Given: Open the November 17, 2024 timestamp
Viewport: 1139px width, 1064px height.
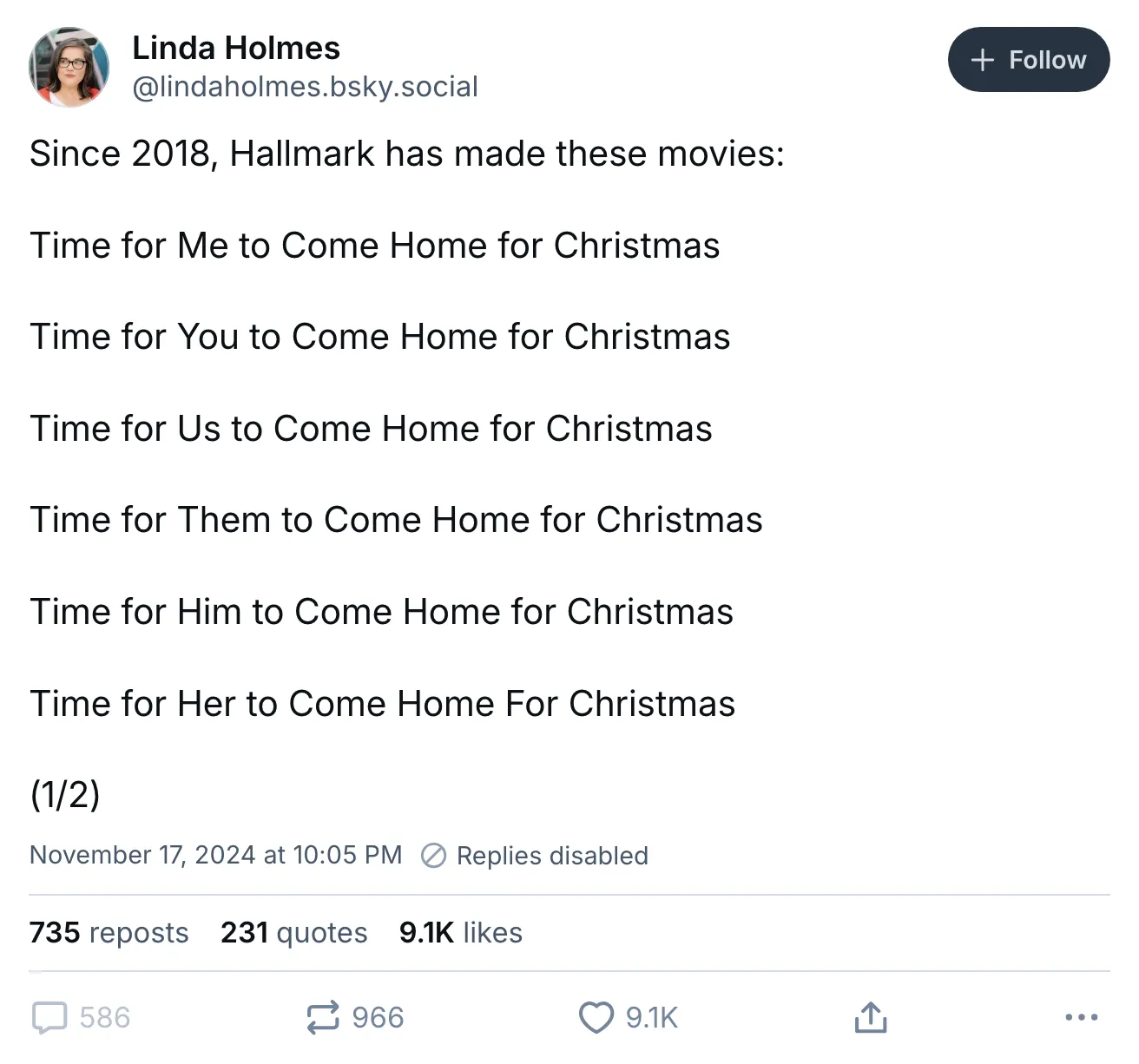Looking at the screenshot, I should point(215,855).
